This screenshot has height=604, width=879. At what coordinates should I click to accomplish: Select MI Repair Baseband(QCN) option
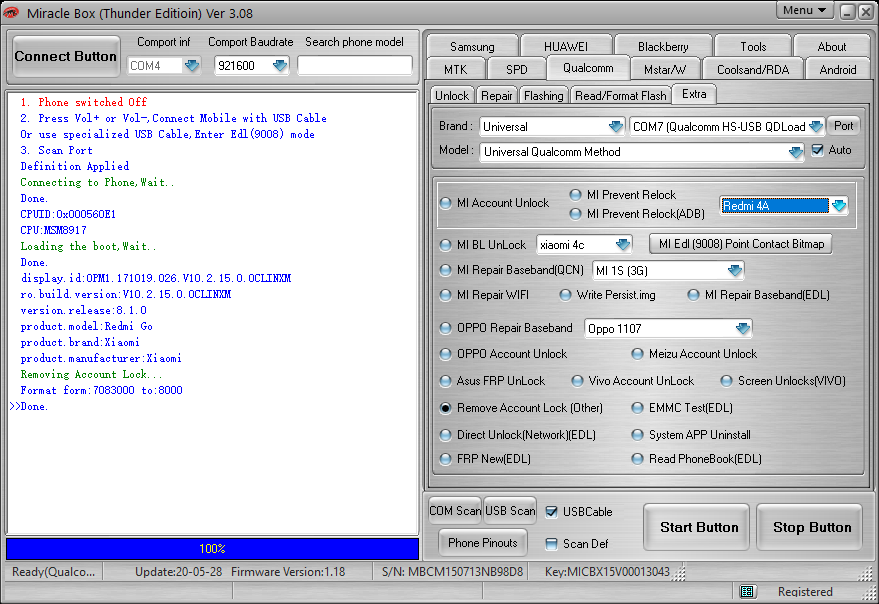coord(446,270)
